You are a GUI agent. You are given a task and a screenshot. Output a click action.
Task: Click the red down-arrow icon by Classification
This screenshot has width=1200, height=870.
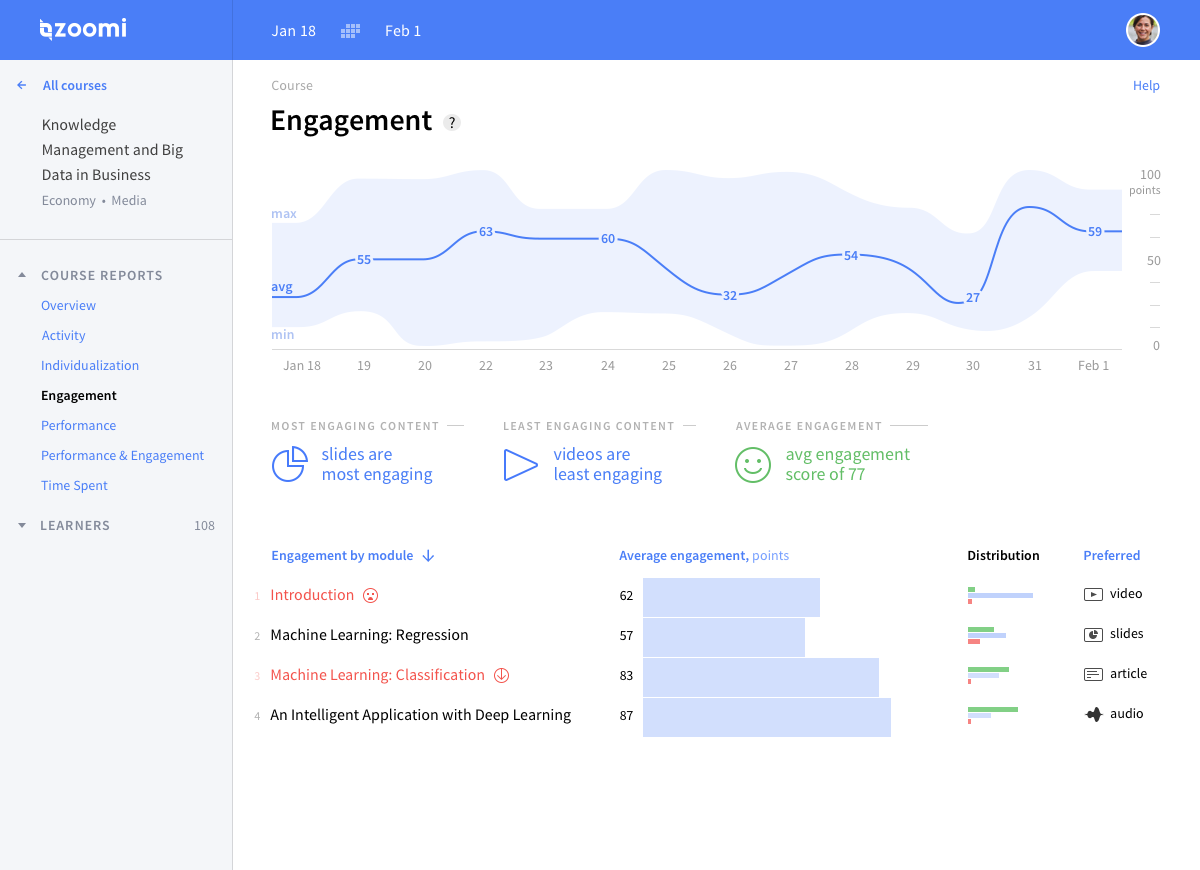point(502,675)
